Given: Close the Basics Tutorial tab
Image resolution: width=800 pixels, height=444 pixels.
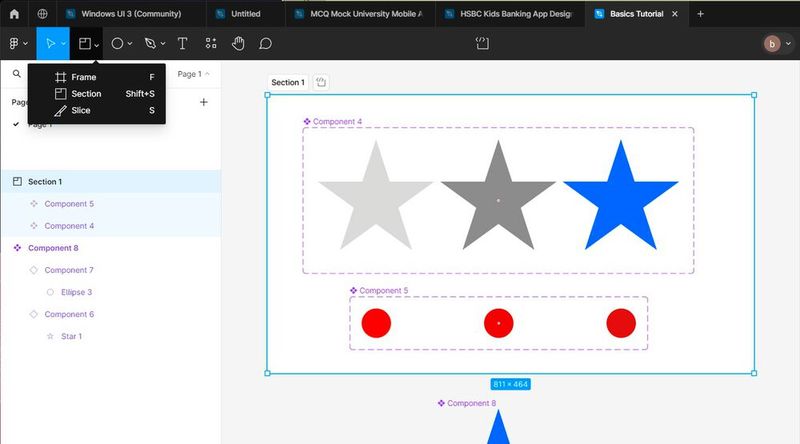Looking at the screenshot, I should (x=674, y=14).
